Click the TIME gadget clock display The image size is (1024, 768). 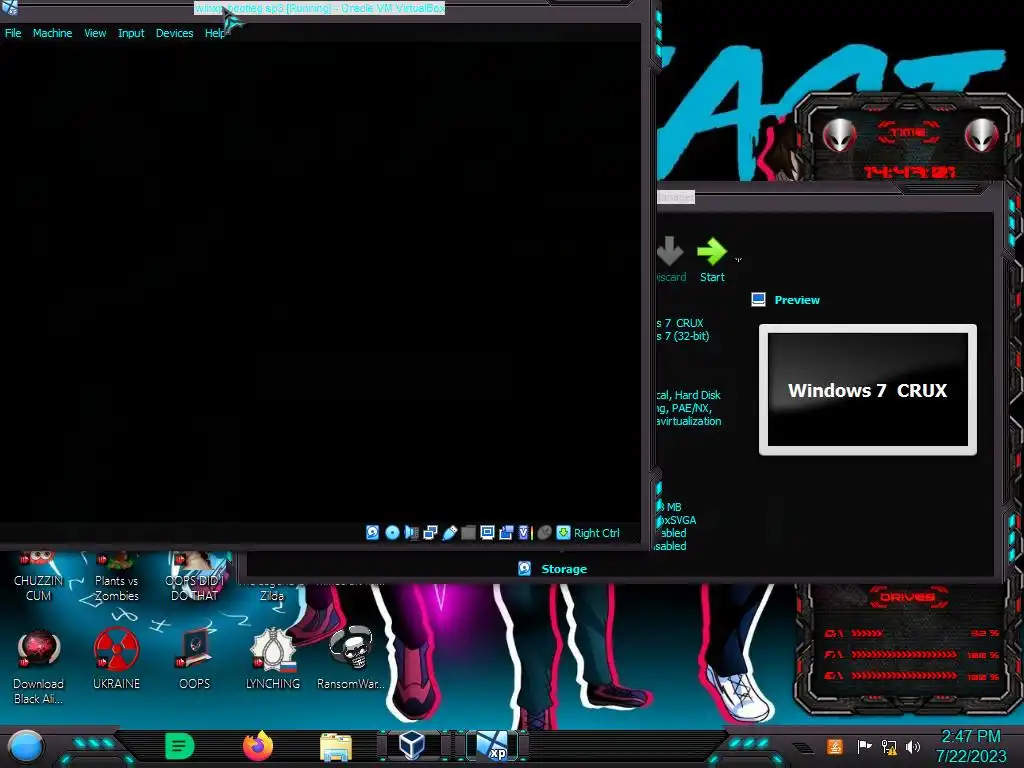pyautogui.click(x=910, y=172)
